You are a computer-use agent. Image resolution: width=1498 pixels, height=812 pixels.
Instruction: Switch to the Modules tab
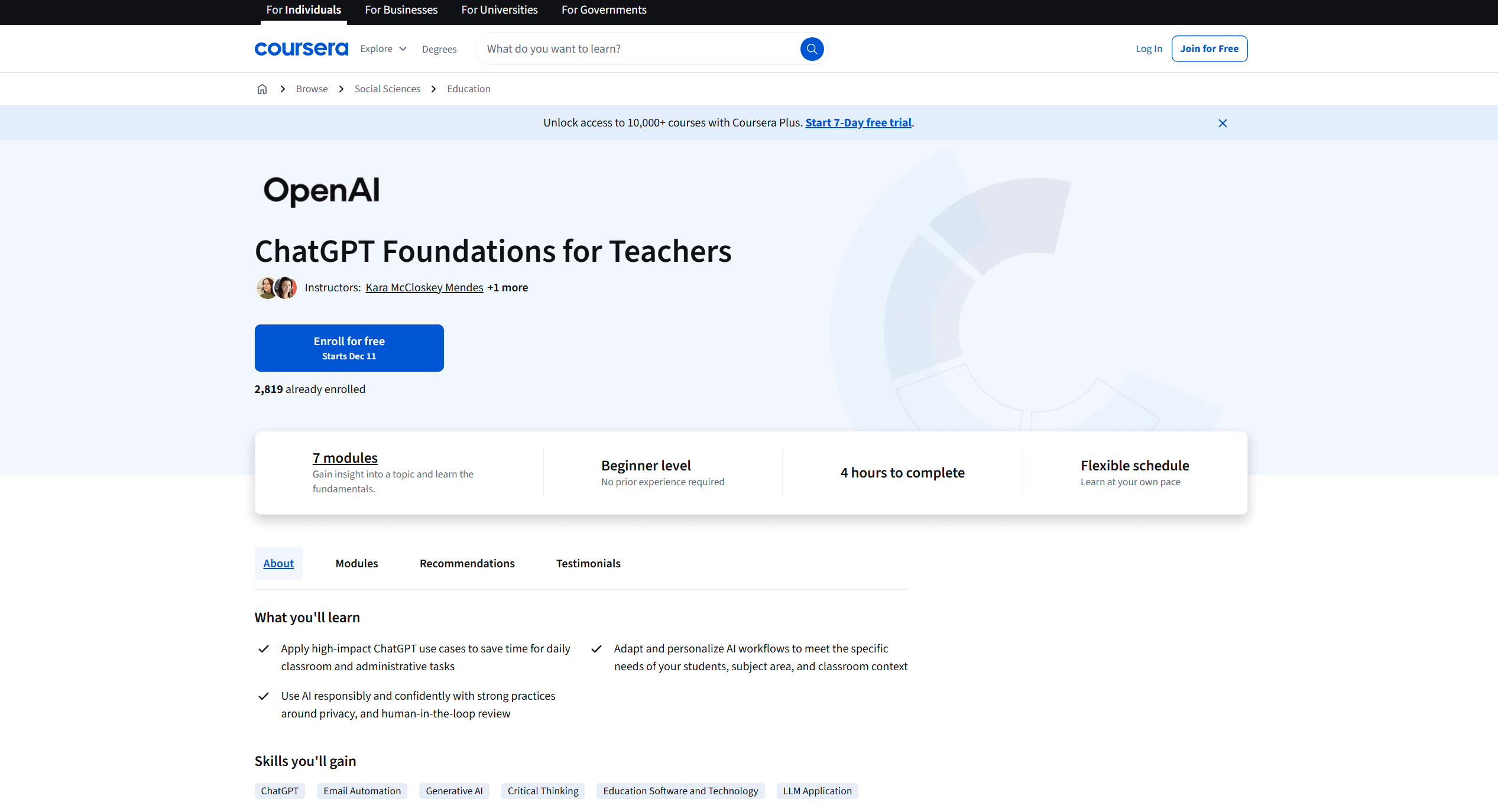pyautogui.click(x=356, y=564)
